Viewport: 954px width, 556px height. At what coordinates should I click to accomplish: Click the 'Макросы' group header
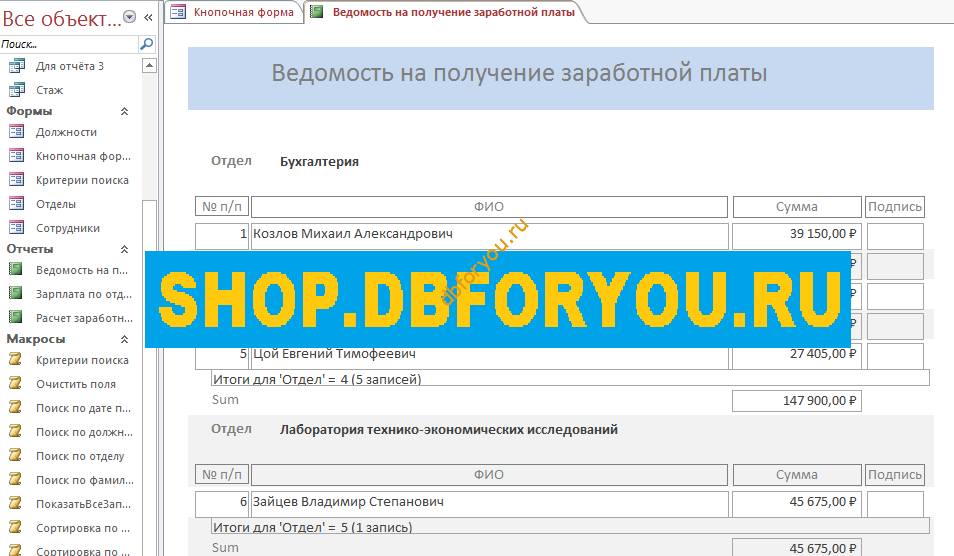[36, 339]
